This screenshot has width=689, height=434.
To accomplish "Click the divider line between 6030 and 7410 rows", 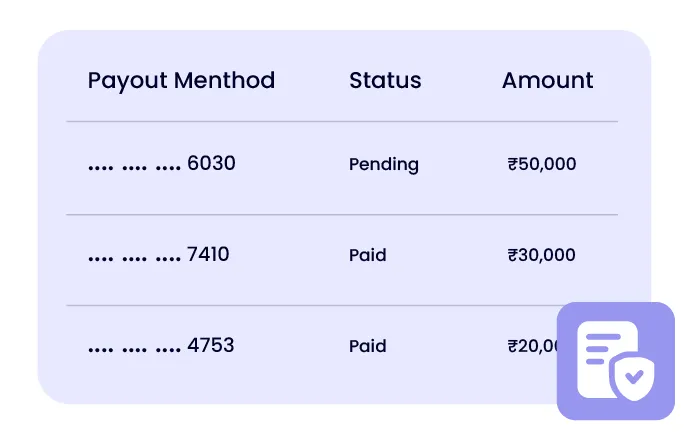I will pyautogui.click(x=342, y=214).
